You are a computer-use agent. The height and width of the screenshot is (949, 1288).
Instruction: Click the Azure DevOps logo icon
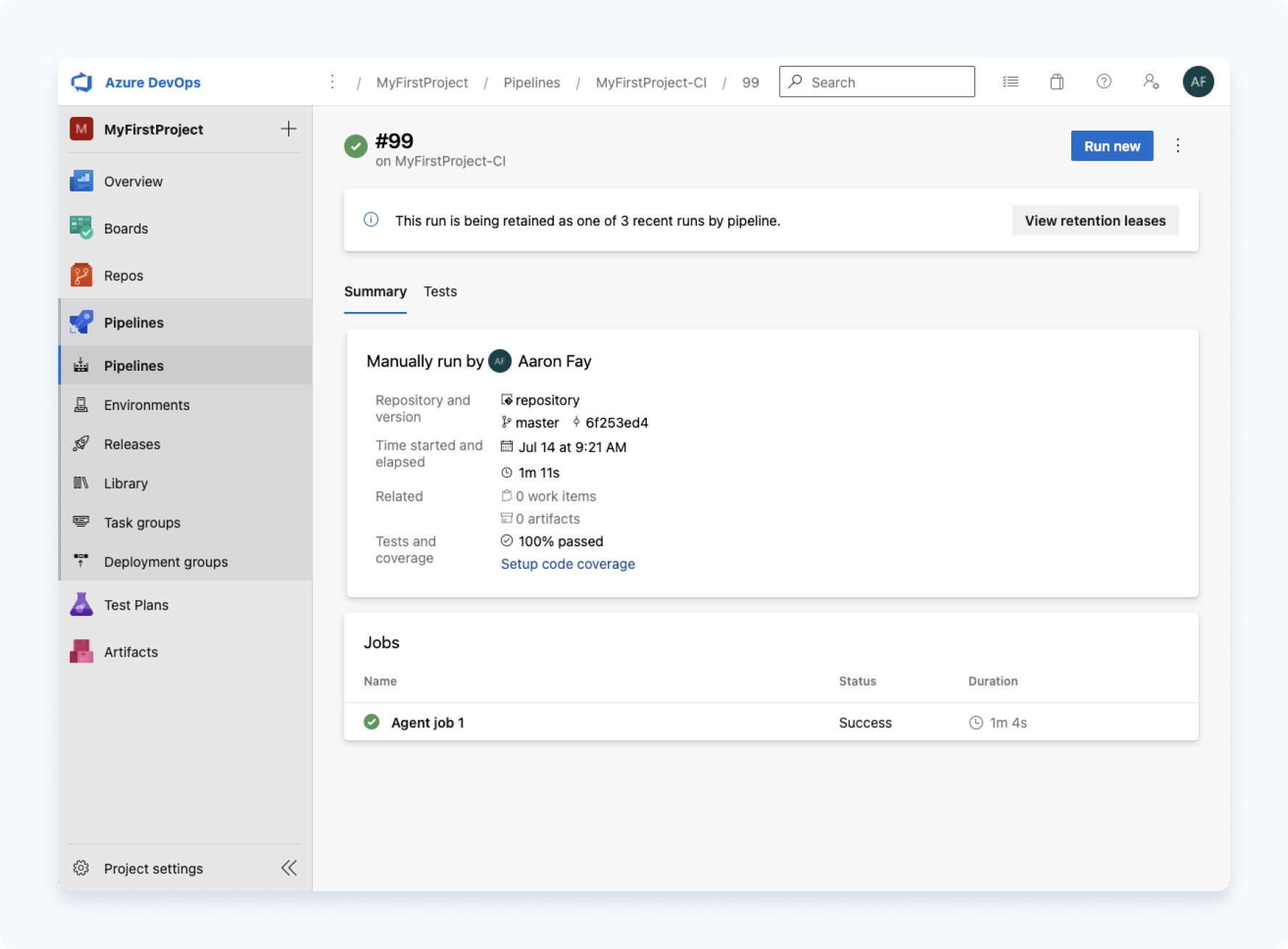[82, 82]
